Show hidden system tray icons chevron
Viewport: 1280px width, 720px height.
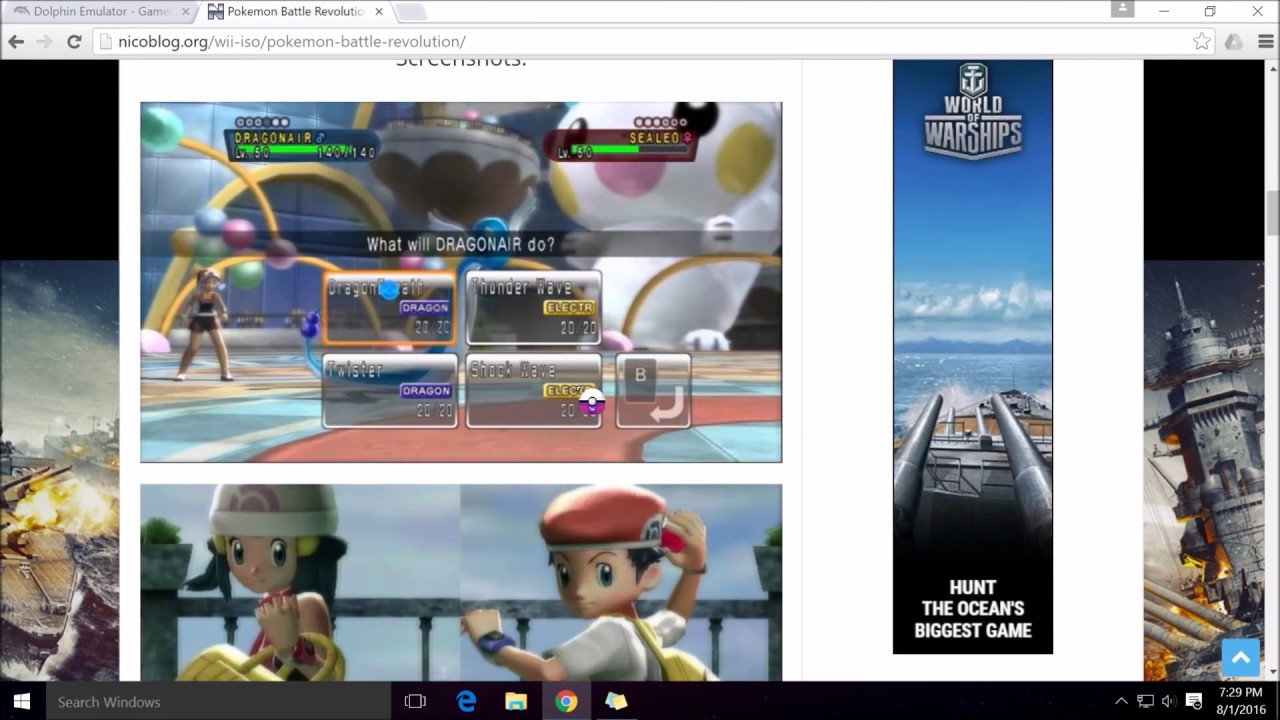click(x=1121, y=701)
